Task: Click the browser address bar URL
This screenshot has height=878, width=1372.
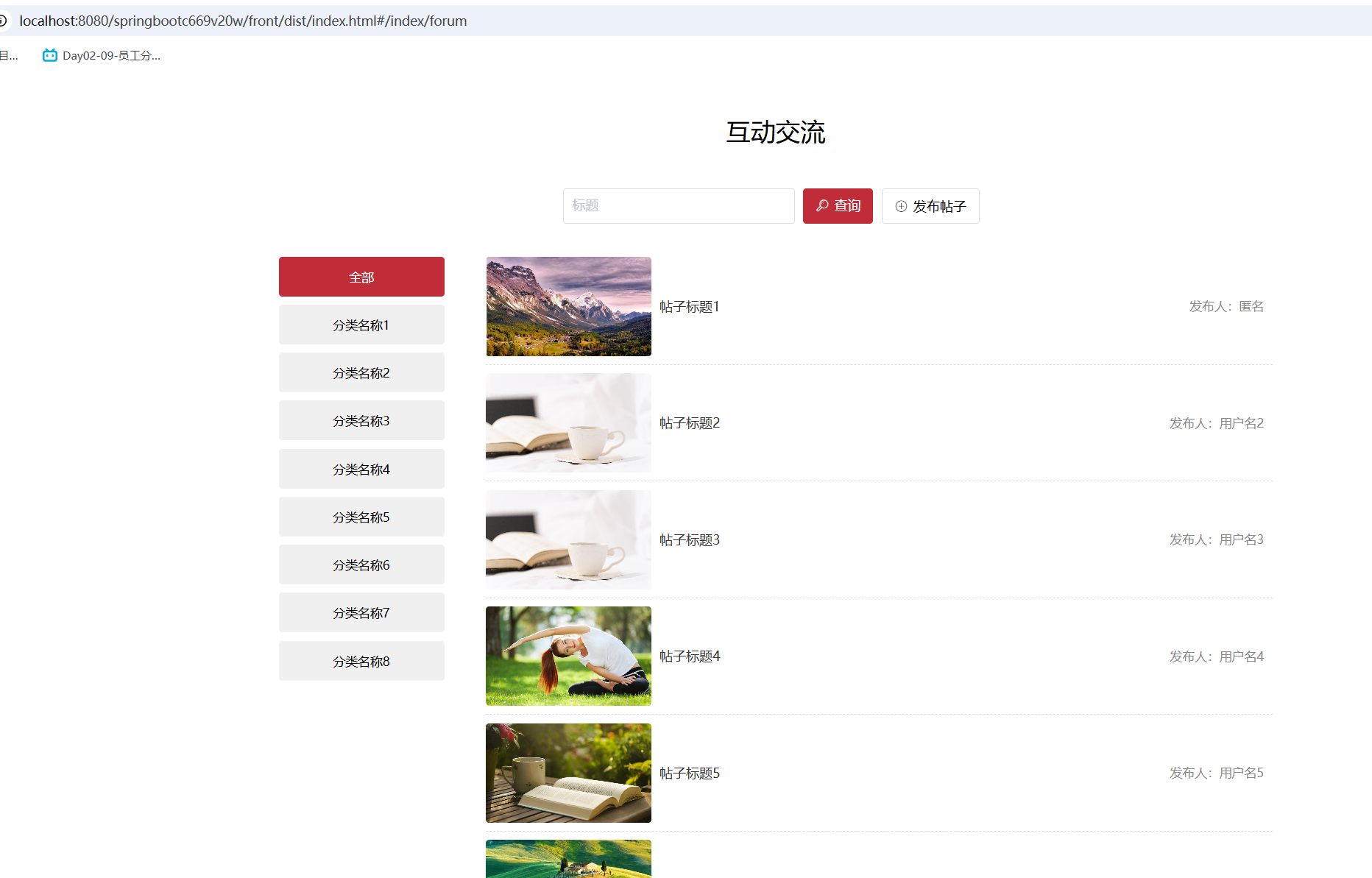Action: coord(243,21)
